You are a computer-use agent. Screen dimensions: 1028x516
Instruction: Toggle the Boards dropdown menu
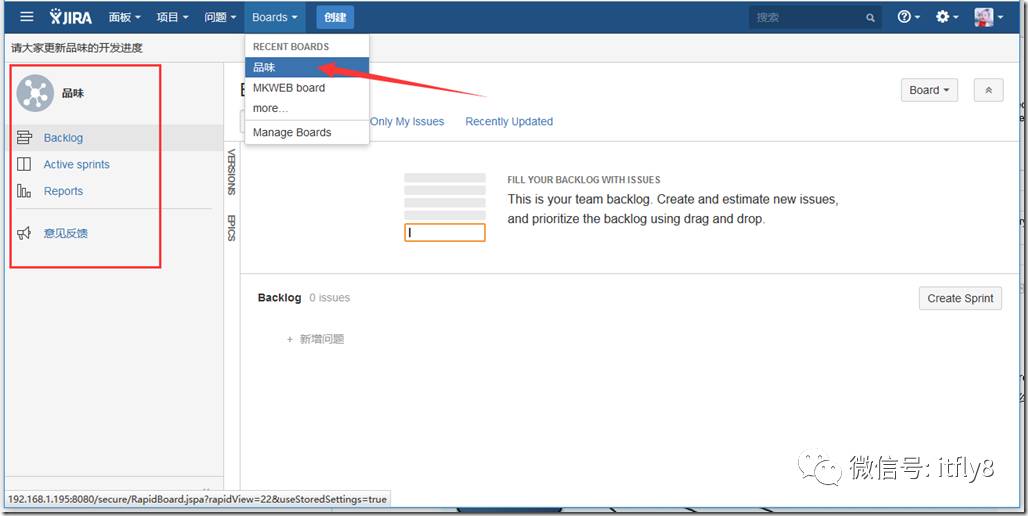tap(275, 17)
